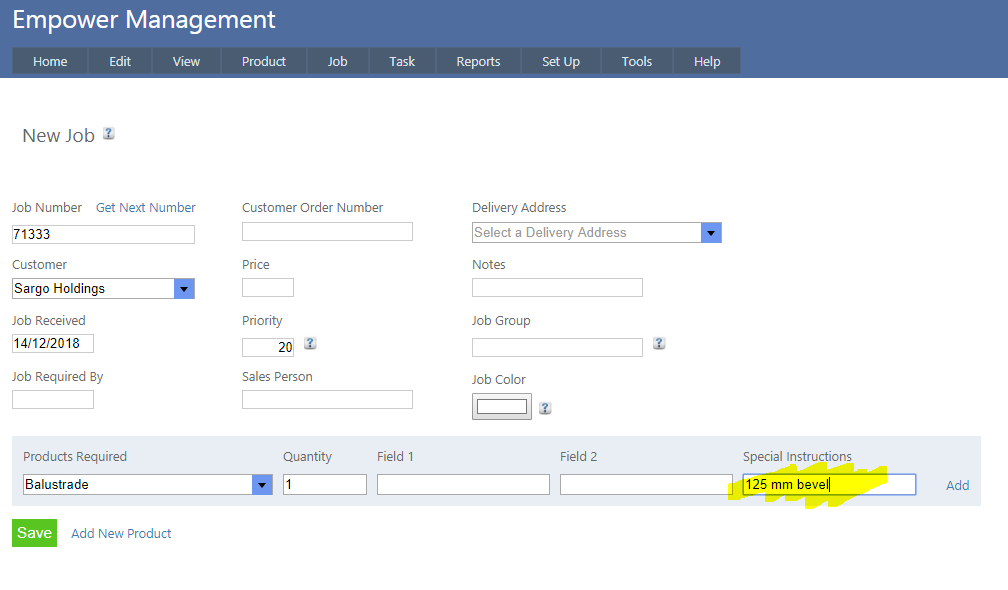Click the help icon beside Job Group field
Screen dimensions: 1008x590
click(659, 343)
